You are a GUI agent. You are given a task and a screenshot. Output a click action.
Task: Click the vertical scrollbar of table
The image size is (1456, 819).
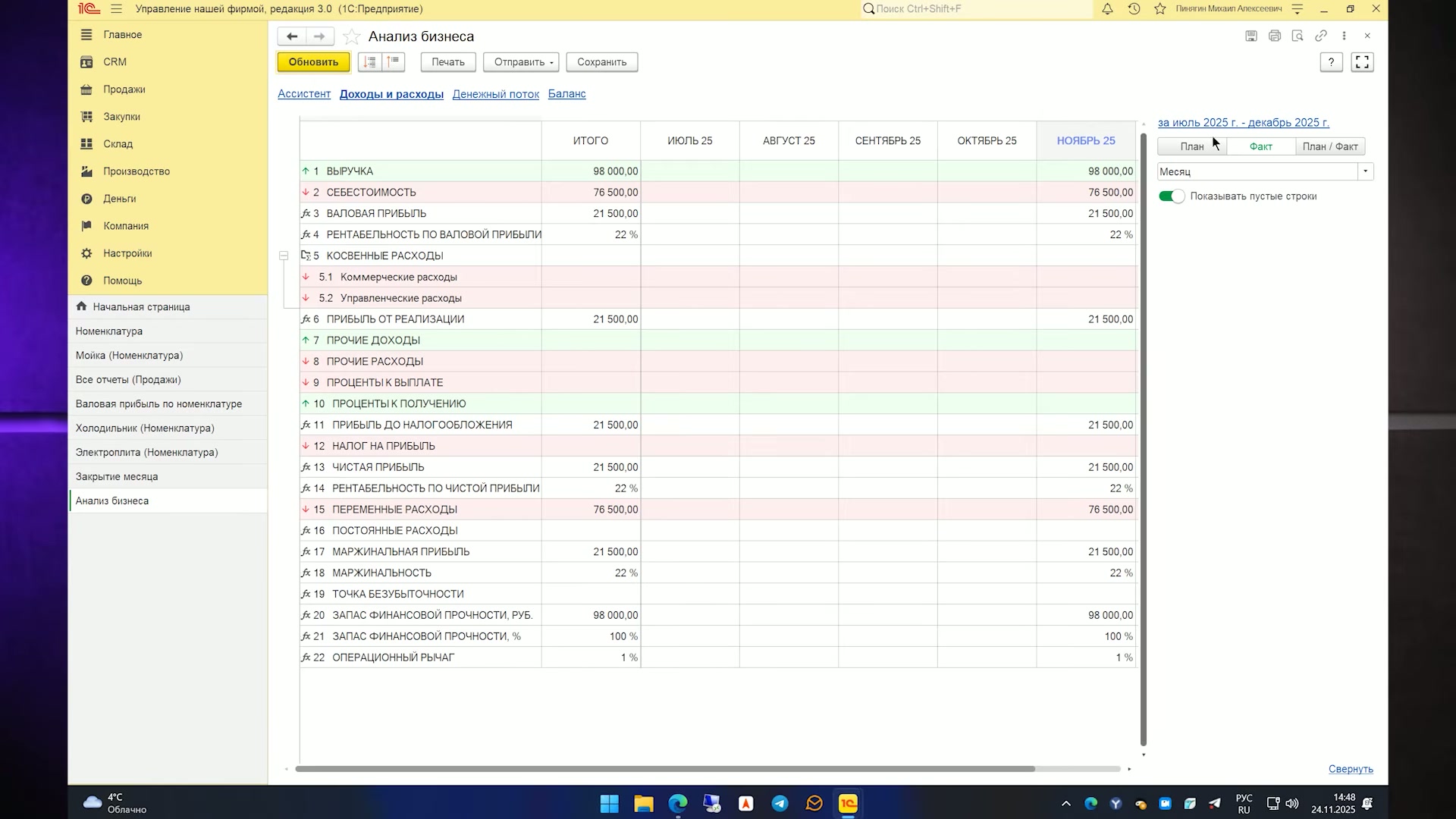click(1144, 440)
